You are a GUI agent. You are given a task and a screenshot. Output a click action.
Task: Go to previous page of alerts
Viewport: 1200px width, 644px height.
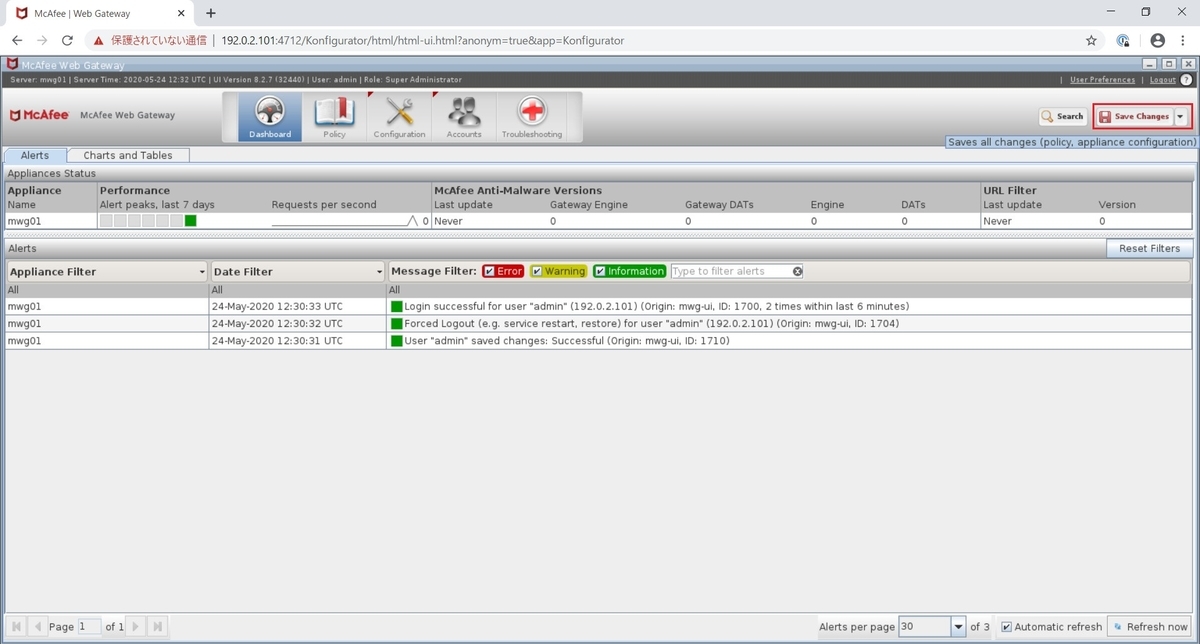[38, 626]
